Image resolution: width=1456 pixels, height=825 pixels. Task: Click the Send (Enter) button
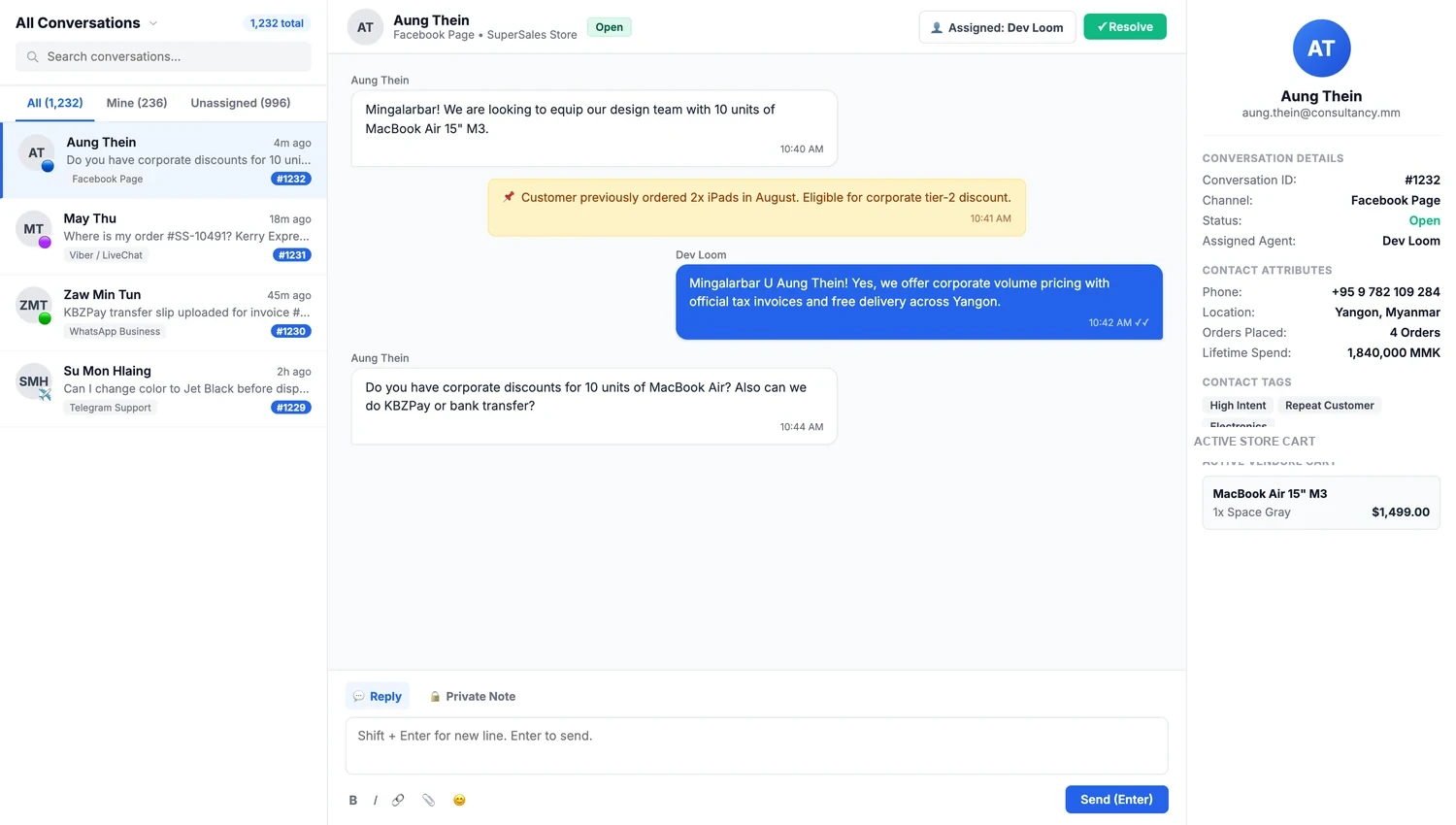pyautogui.click(x=1116, y=800)
